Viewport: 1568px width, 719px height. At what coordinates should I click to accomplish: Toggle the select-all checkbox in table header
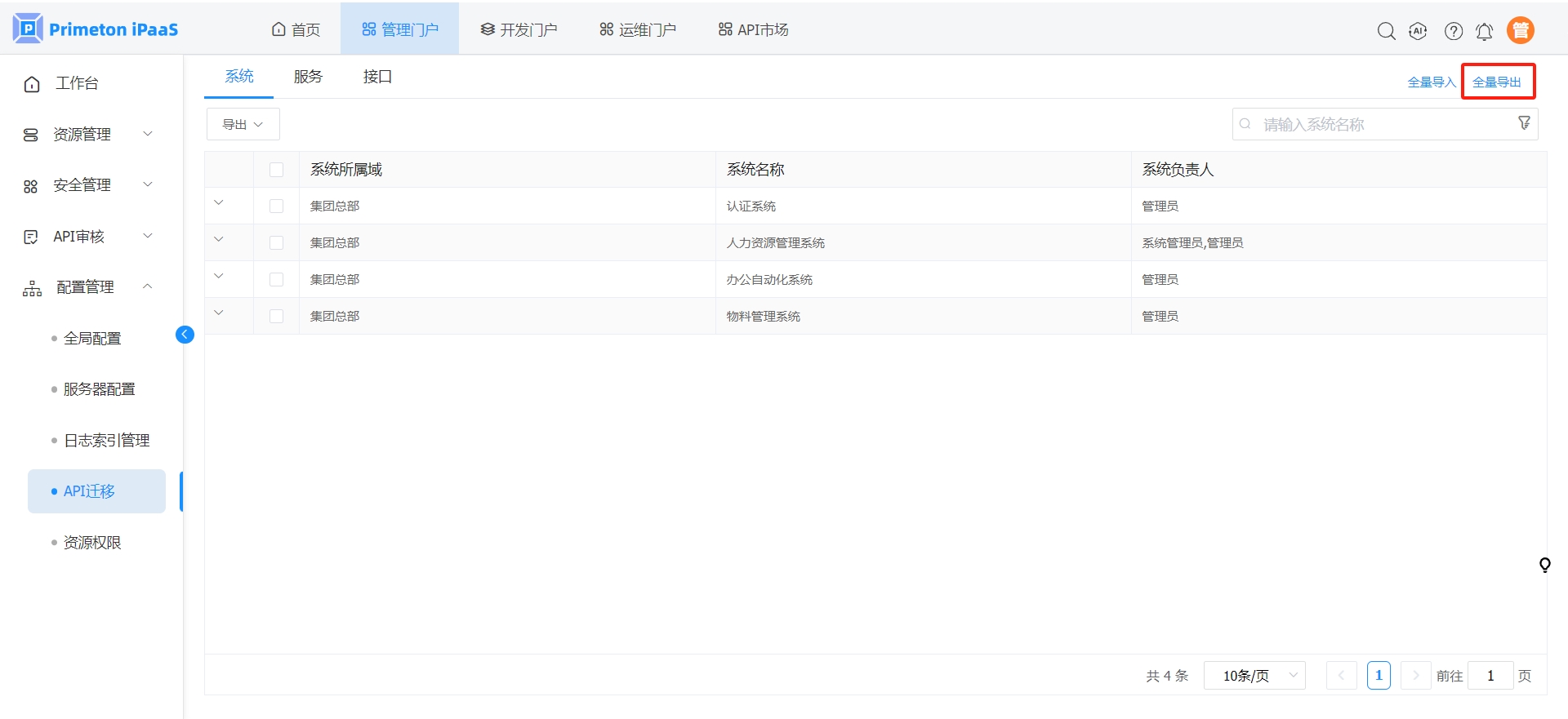(x=276, y=170)
